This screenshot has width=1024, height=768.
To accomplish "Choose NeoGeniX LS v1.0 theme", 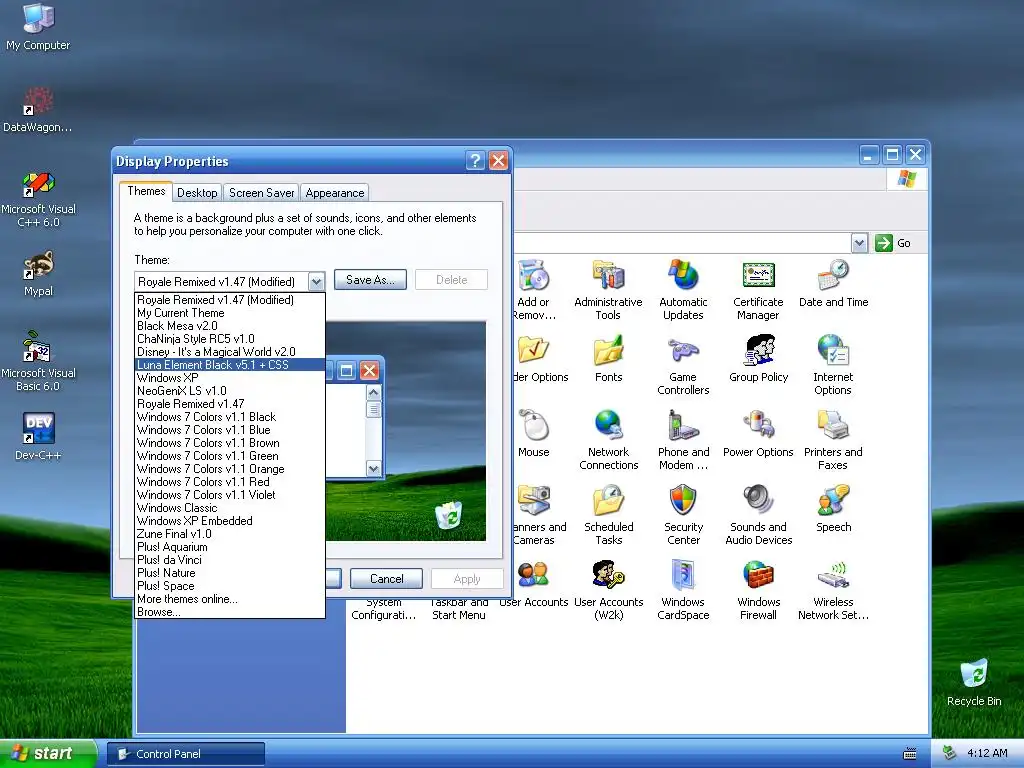I will coord(230,391).
